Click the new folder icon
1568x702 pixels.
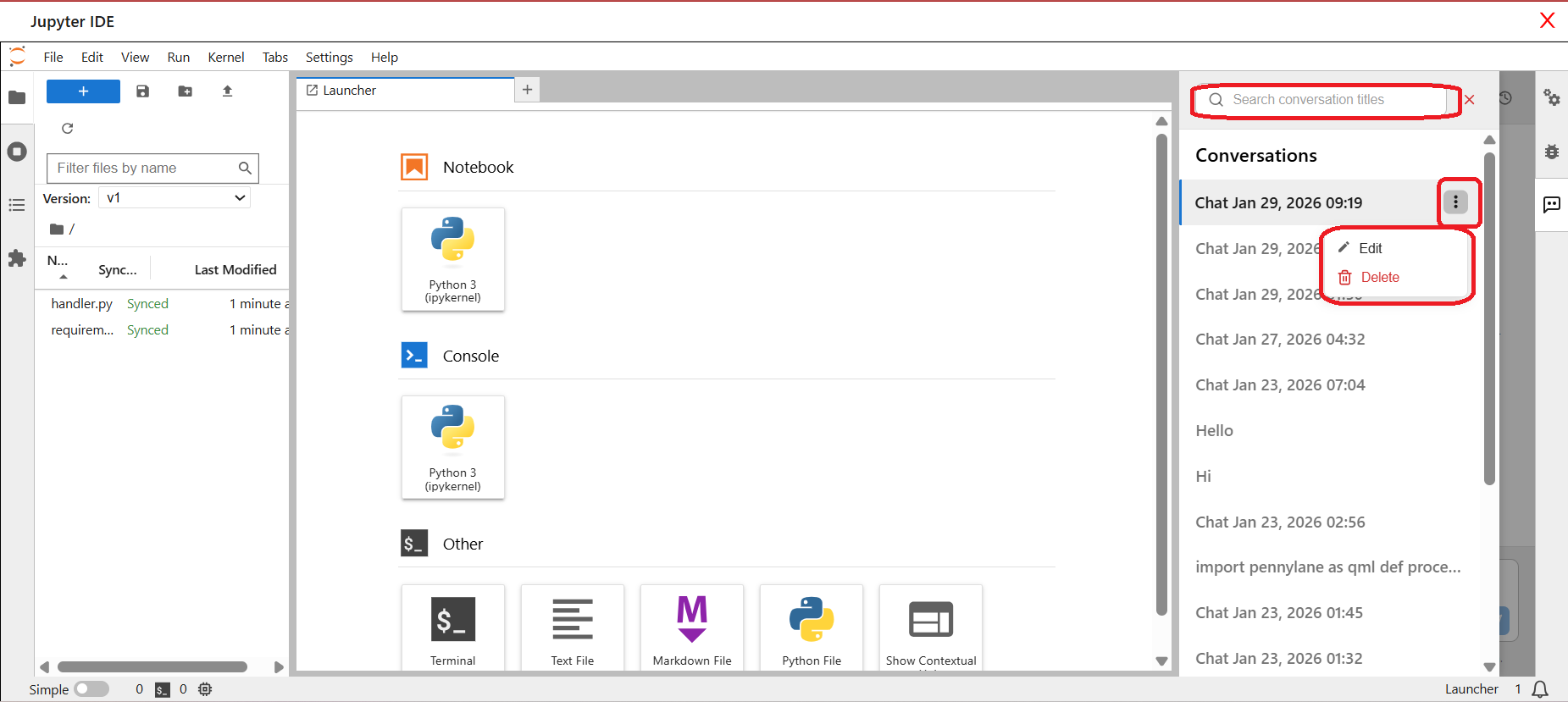click(185, 91)
